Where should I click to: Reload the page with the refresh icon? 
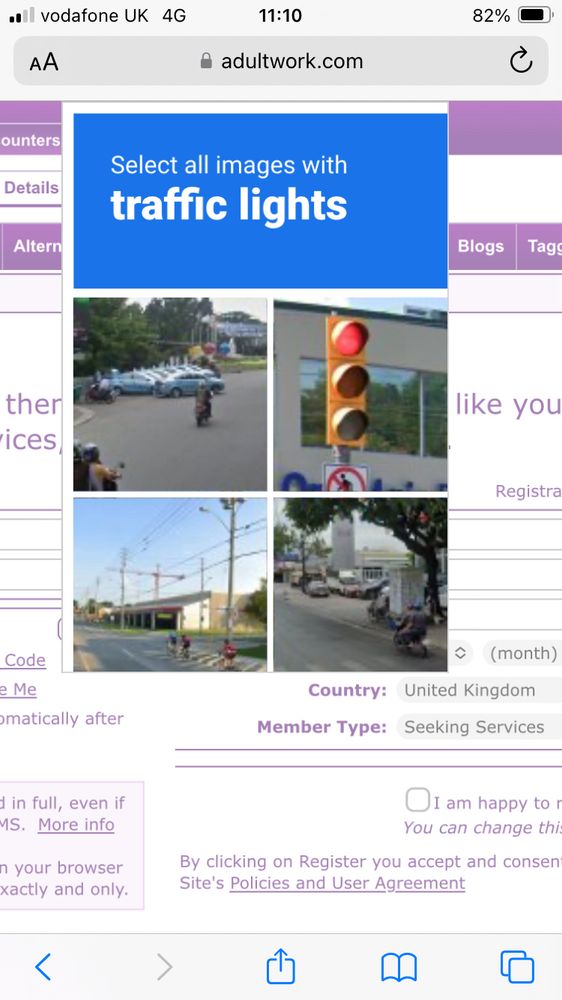tap(521, 61)
